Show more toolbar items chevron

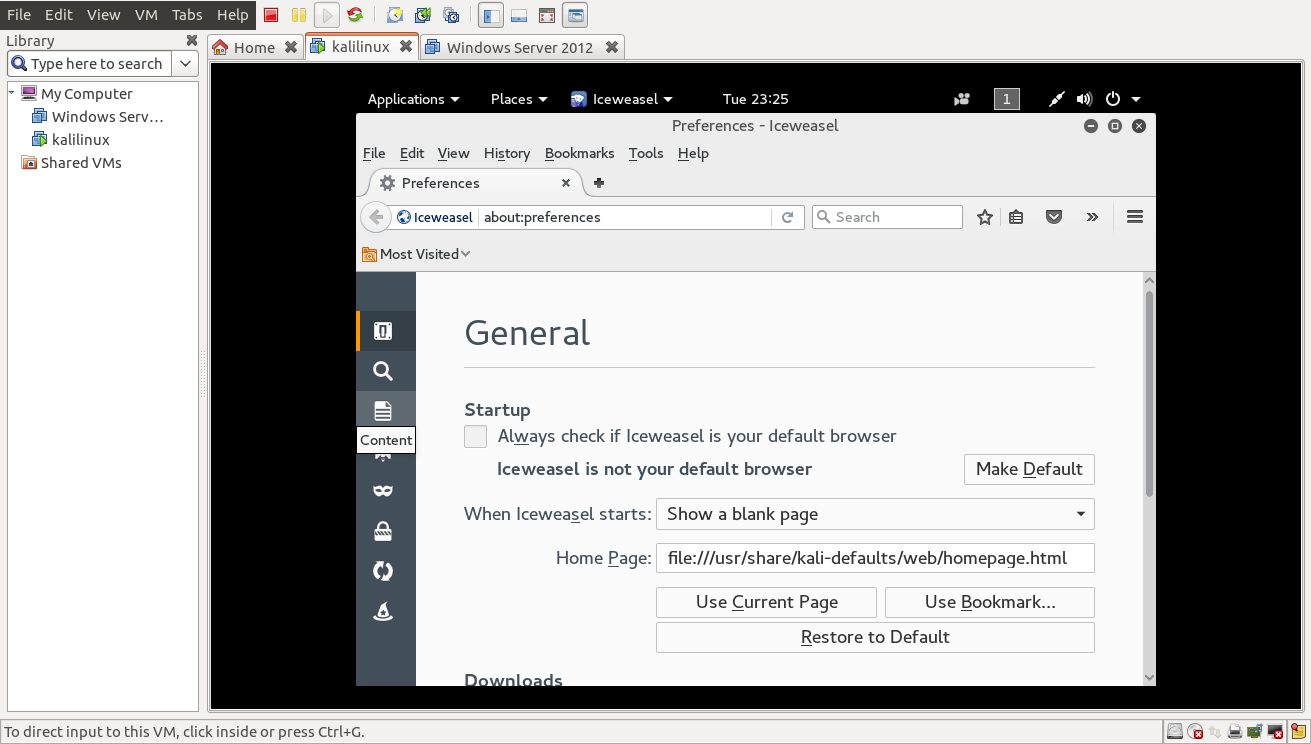point(1092,217)
